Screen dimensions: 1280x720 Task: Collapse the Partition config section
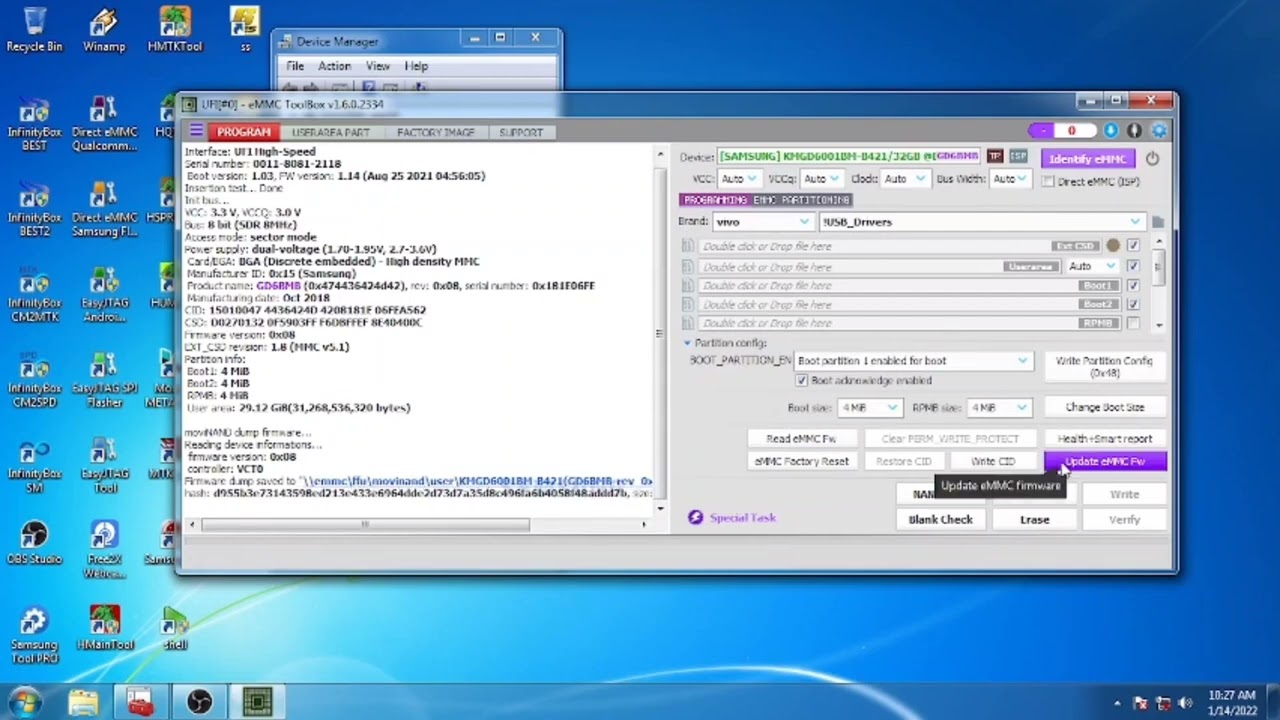point(687,343)
